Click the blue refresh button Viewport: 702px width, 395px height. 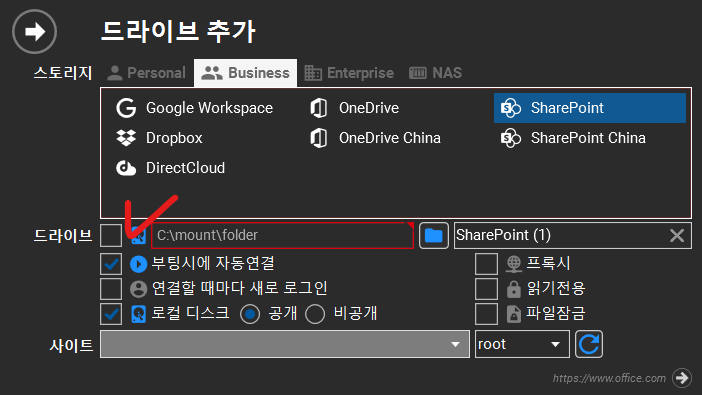pyautogui.click(x=589, y=344)
